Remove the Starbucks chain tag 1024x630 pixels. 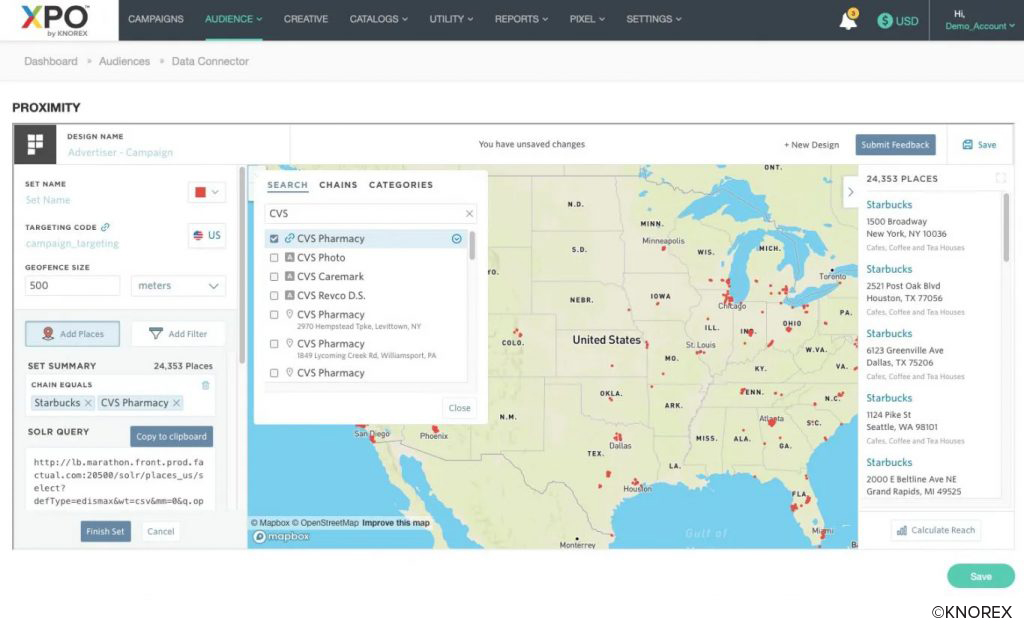click(x=88, y=403)
